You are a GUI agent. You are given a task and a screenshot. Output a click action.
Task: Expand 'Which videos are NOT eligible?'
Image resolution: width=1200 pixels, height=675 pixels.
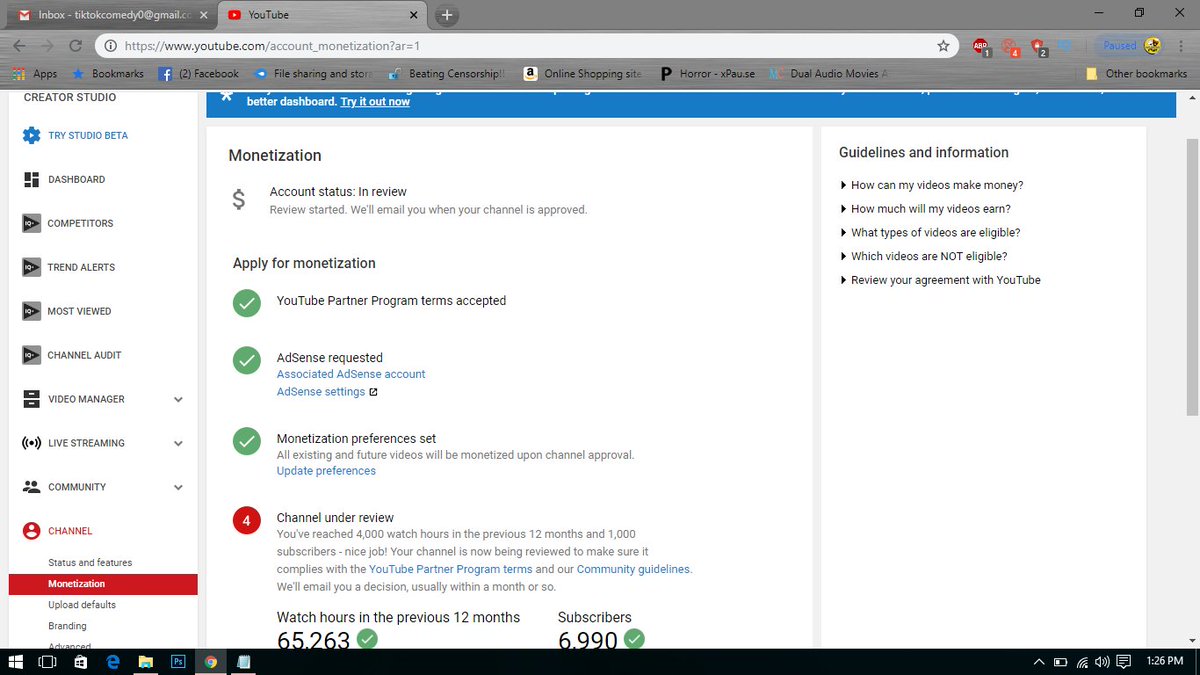[x=923, y=257]
